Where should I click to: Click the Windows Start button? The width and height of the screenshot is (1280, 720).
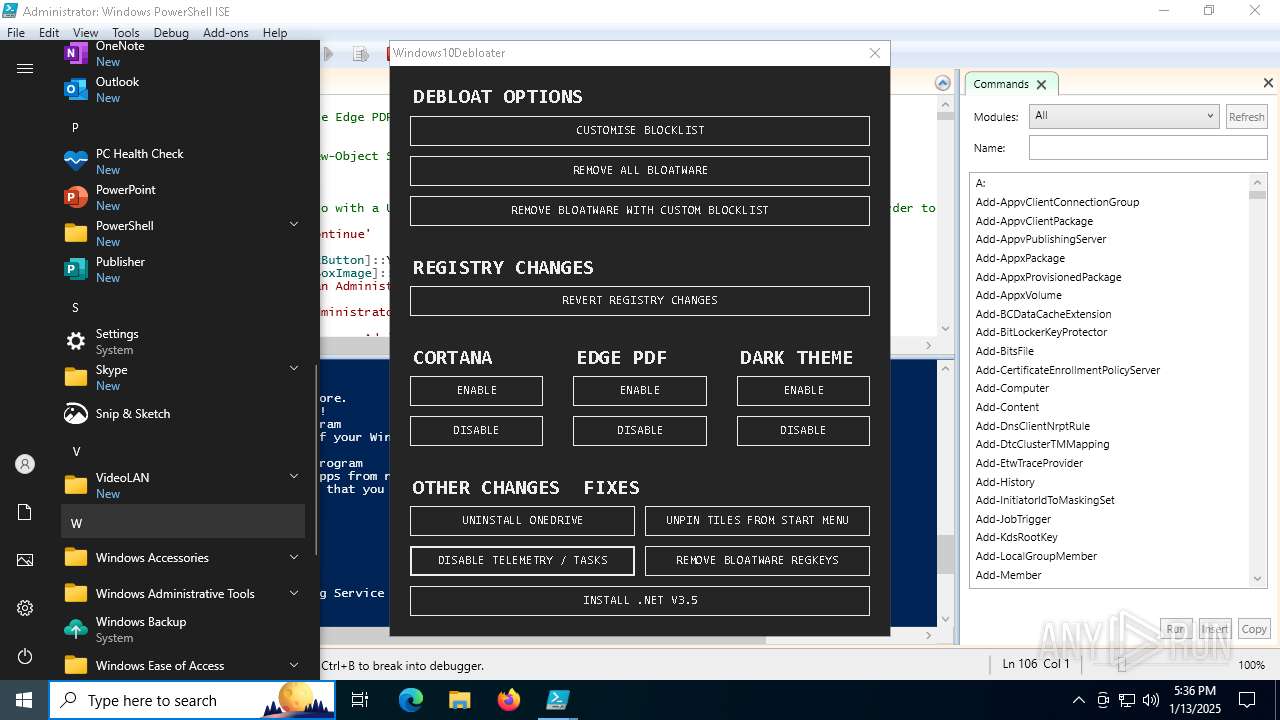point(24,700)
